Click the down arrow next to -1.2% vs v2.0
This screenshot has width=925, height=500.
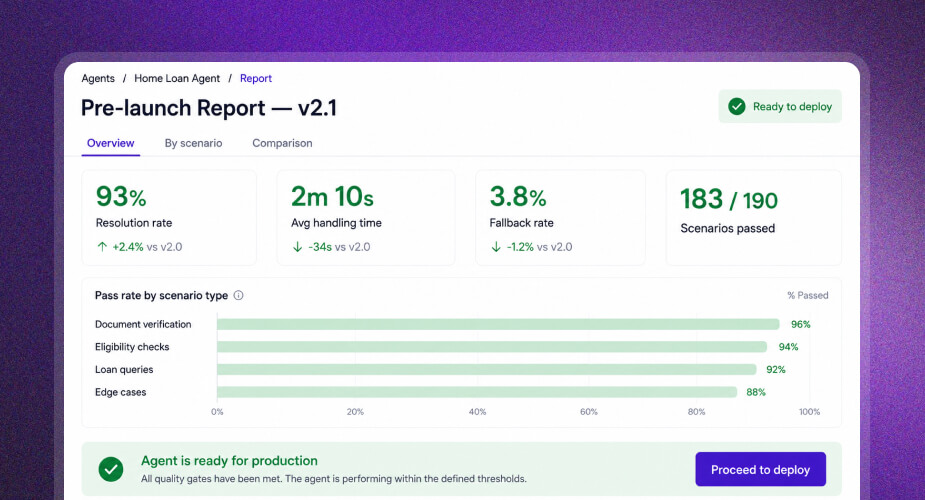tap(496, 246)
